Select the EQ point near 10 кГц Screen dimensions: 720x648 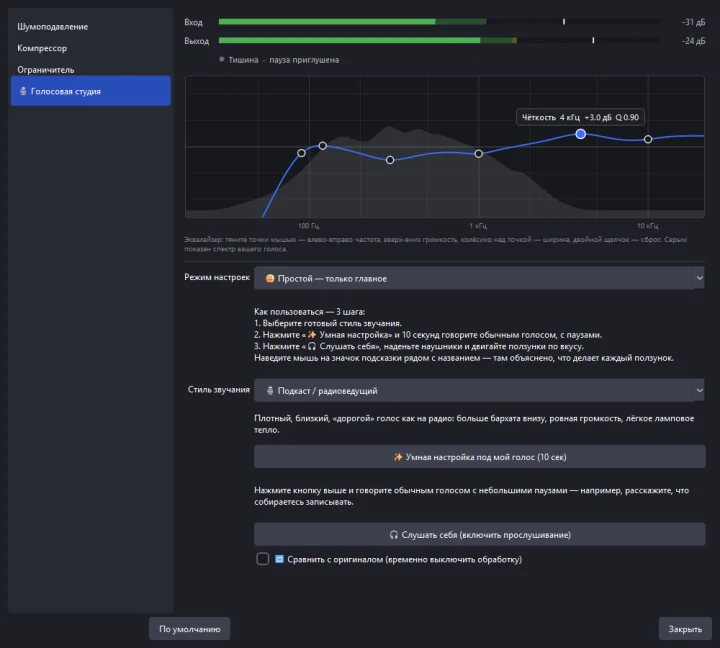point(648,139)
